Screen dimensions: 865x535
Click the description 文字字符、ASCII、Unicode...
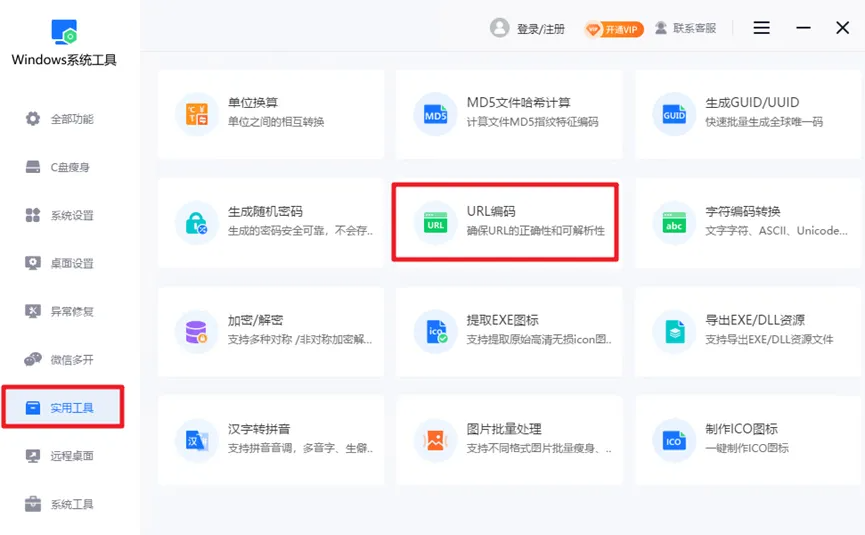[777, 231]
